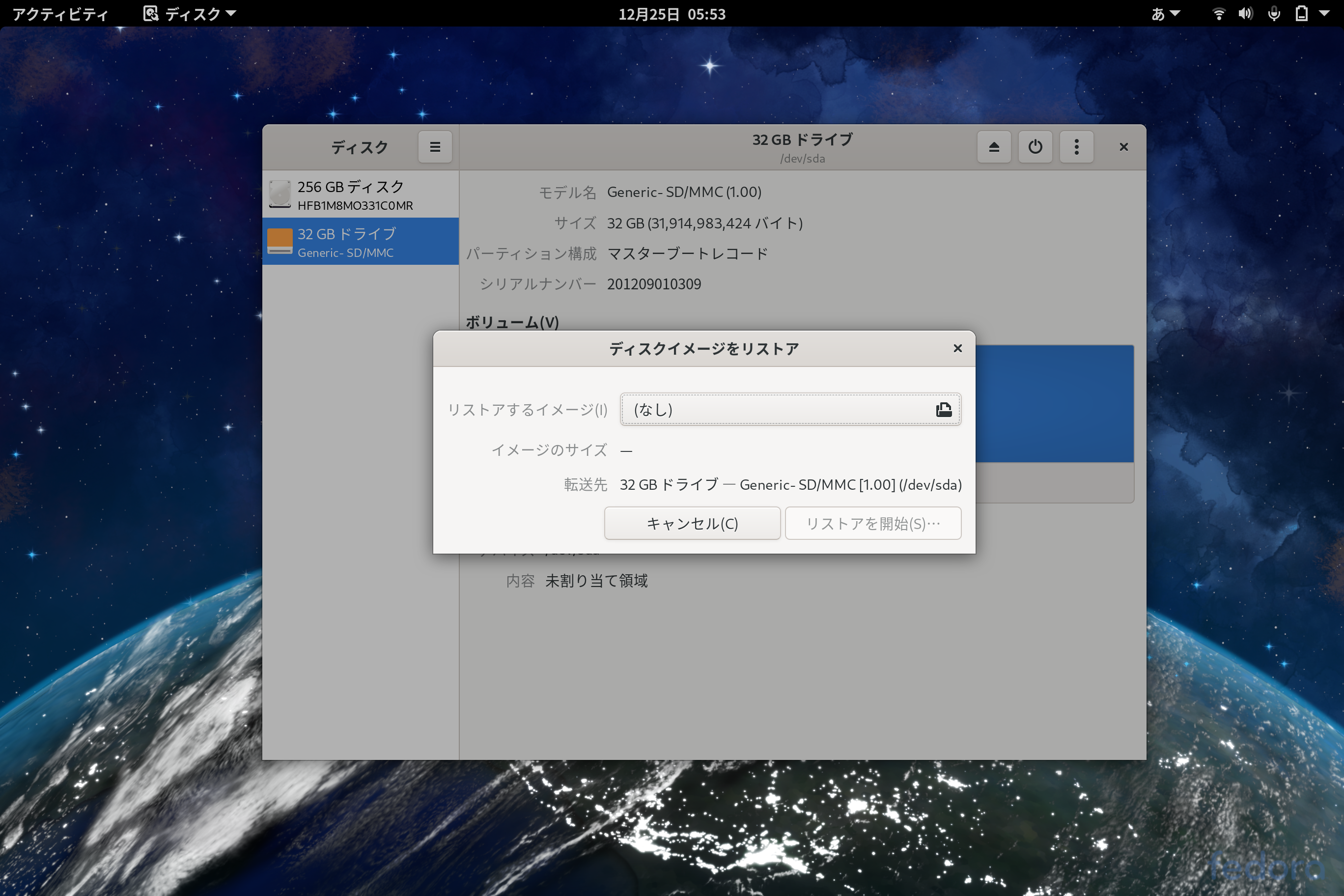Click the キャンセル(C) button

point(692,523)
